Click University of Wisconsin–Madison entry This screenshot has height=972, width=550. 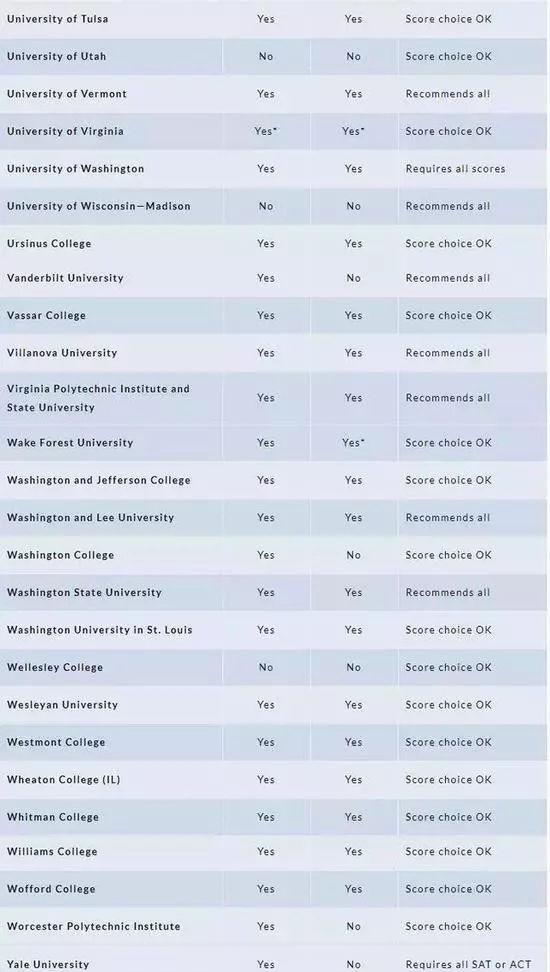tap(99, 206)
